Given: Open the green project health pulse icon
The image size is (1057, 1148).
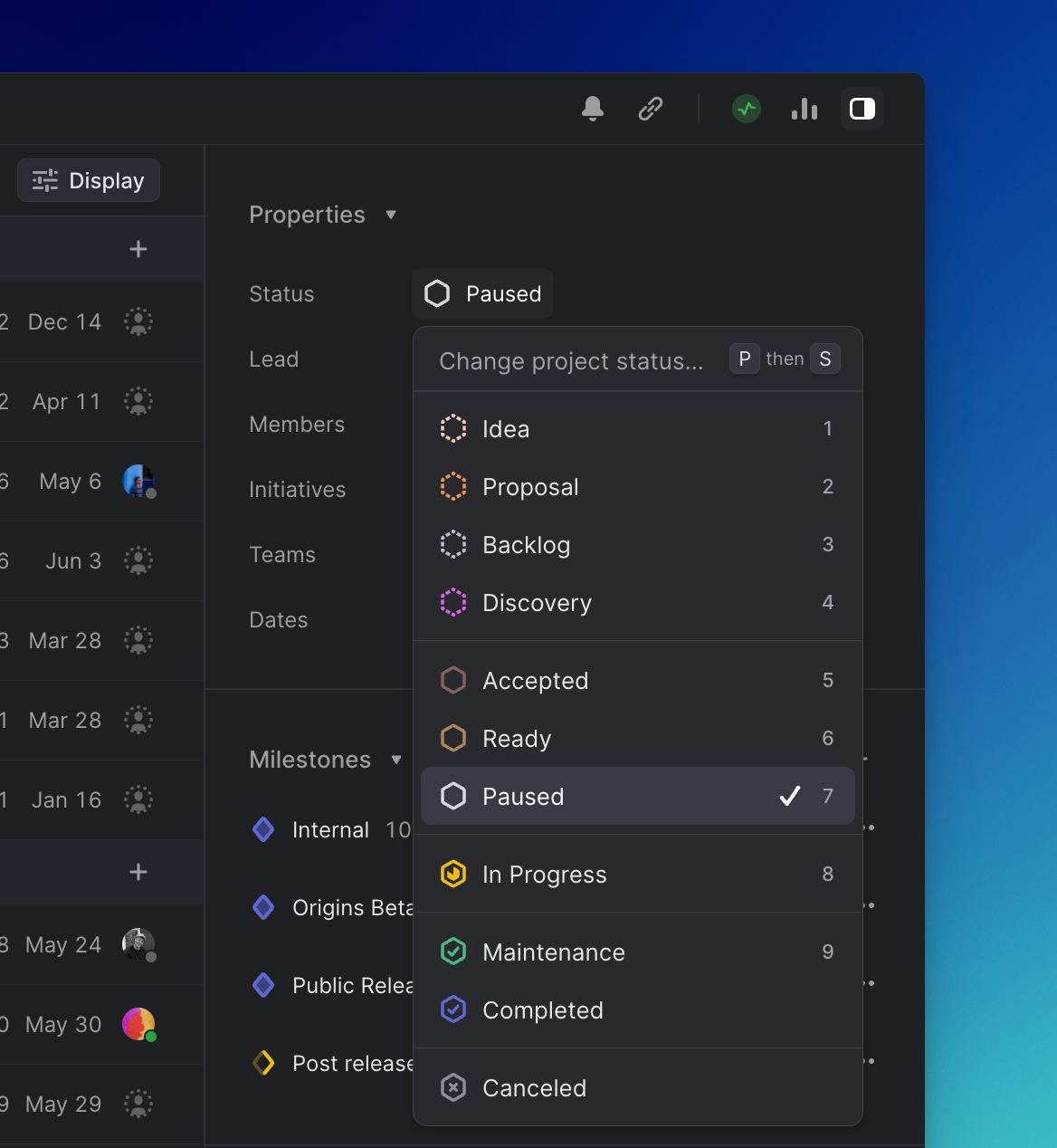Looking at the screenshot, I should coord(747,109).
